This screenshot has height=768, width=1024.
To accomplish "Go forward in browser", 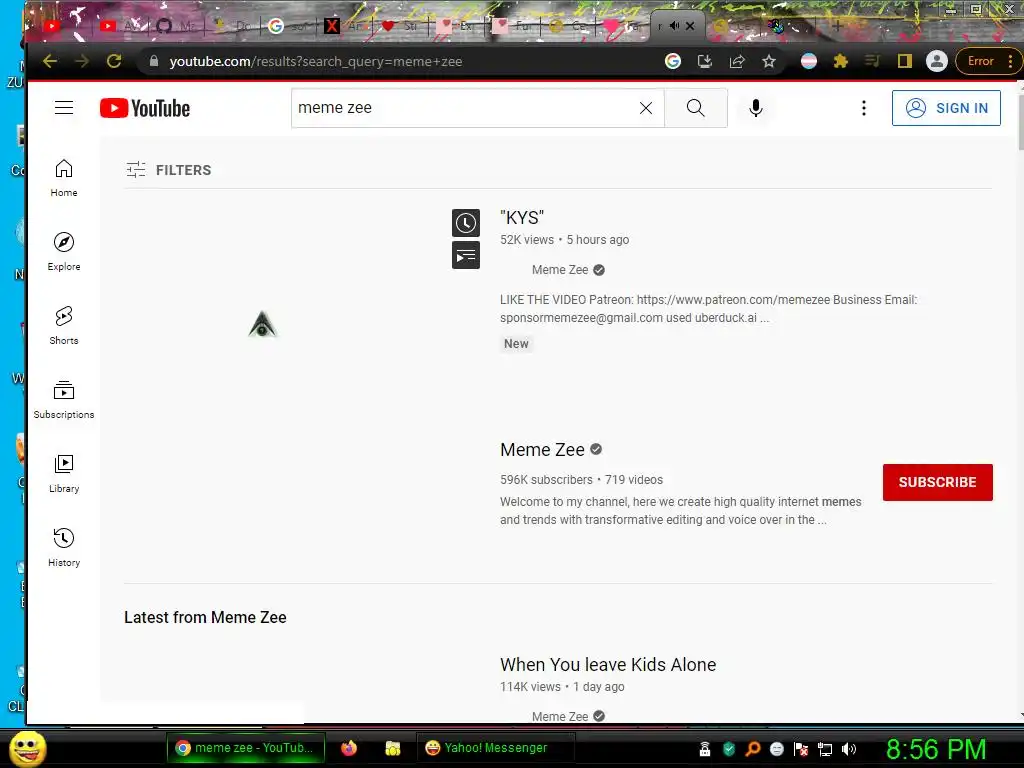I will (82, 61).
